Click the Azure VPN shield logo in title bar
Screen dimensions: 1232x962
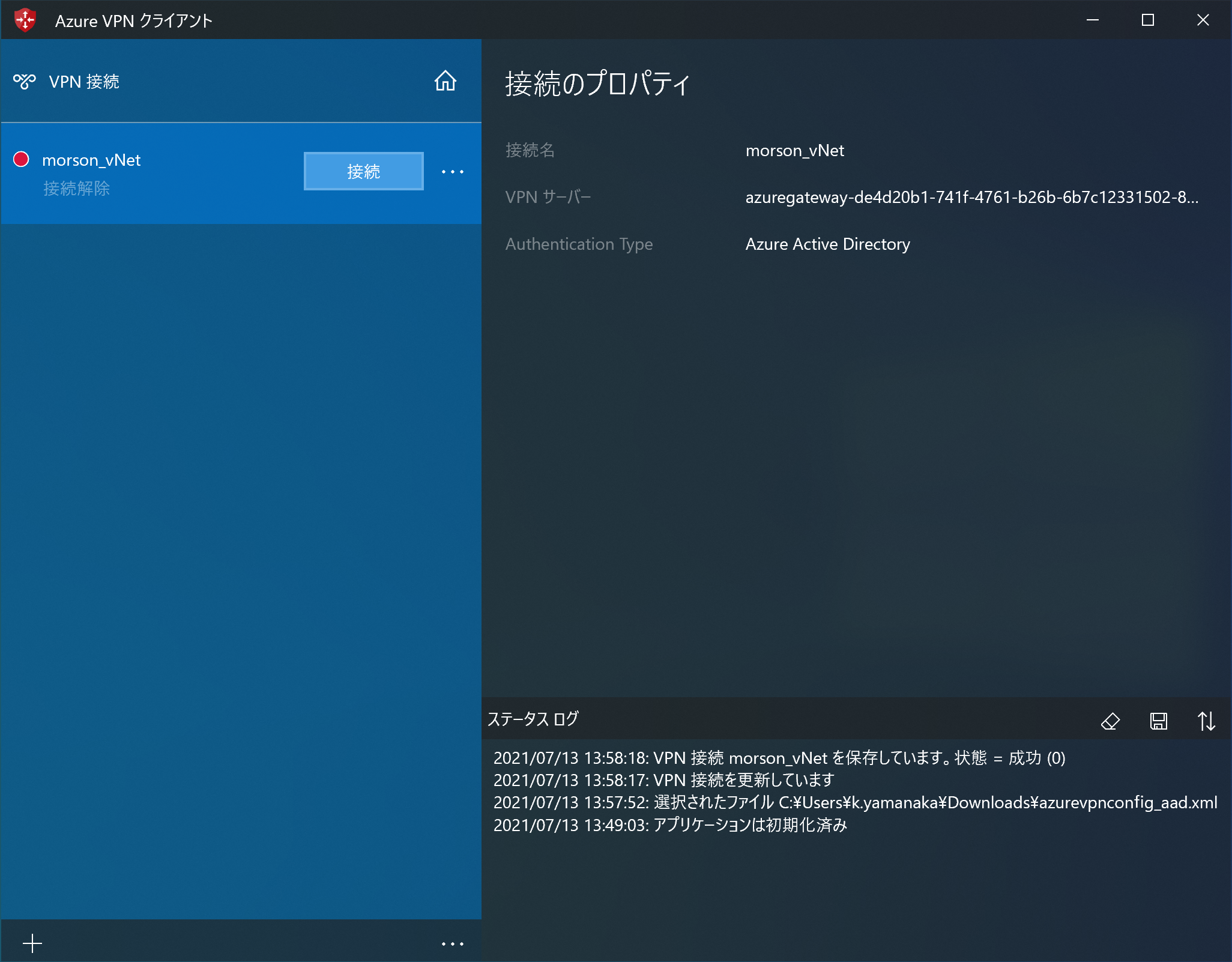point(25,20)
